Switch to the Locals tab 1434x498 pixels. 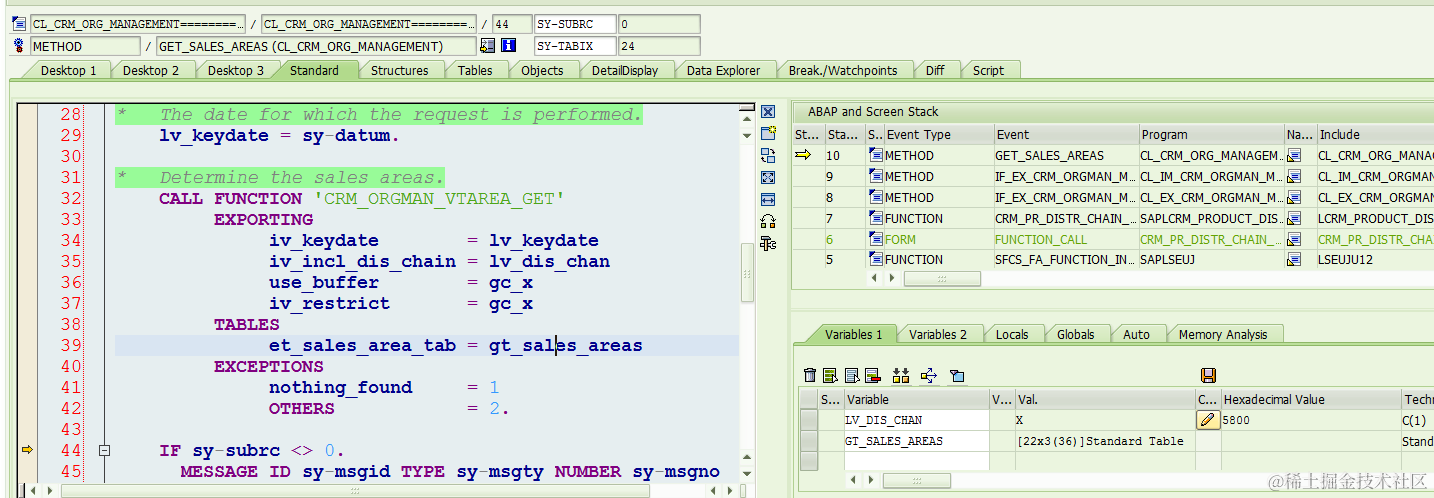(x=1012, y=334)
